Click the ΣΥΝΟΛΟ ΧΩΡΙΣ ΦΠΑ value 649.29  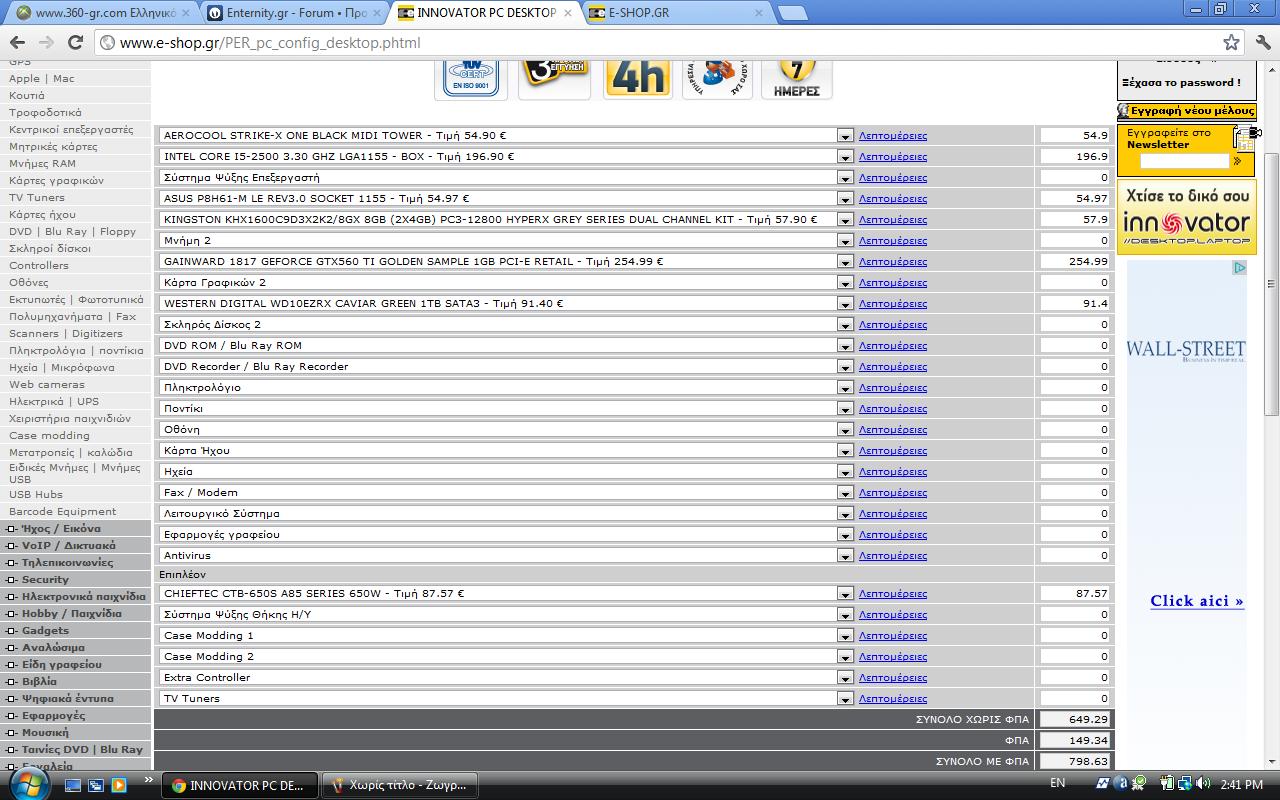(x=1075, y=719)
